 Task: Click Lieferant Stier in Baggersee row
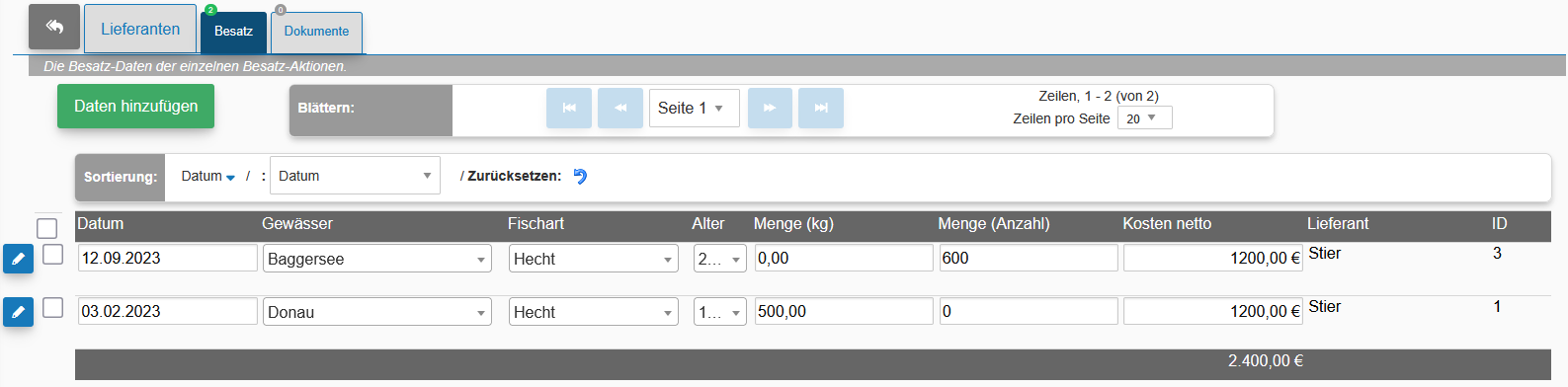tap(1325, 254)
